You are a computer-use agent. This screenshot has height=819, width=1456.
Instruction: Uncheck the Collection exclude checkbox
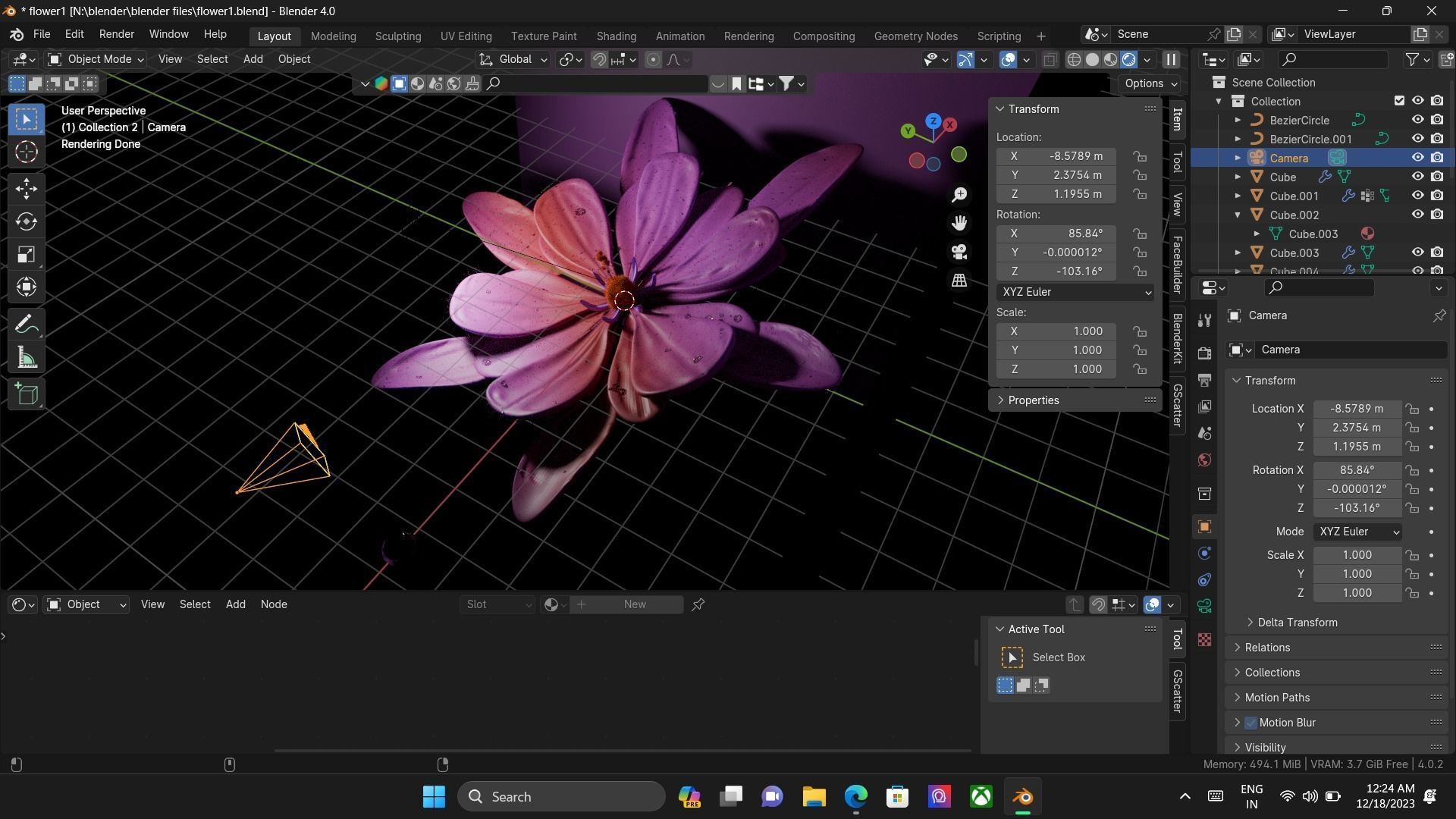(x=1399, y=101)
